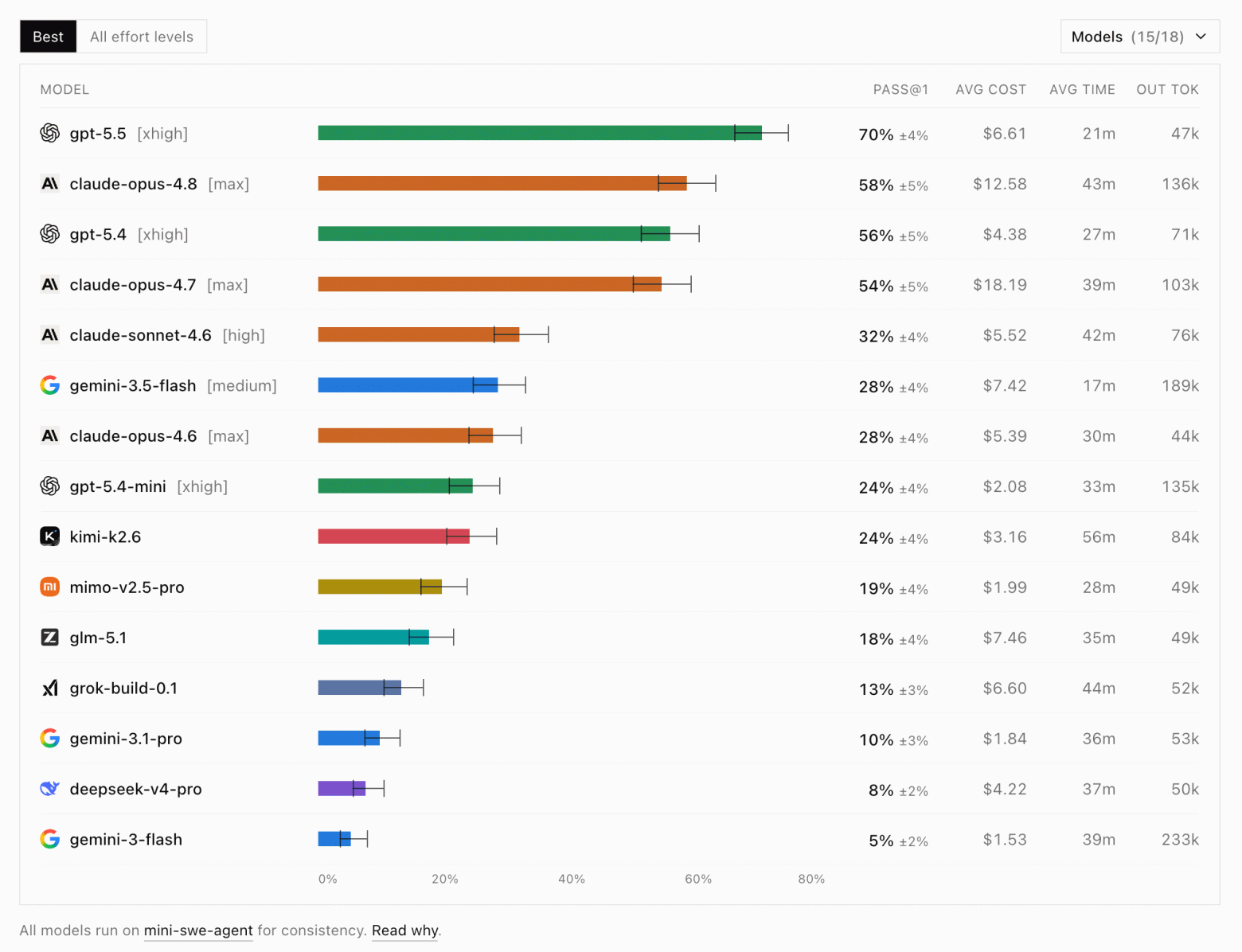Image resolution: width=1242 pixels, height=952 pixels.
Task: Switch to All effort levels view
Action: (142, 37)
